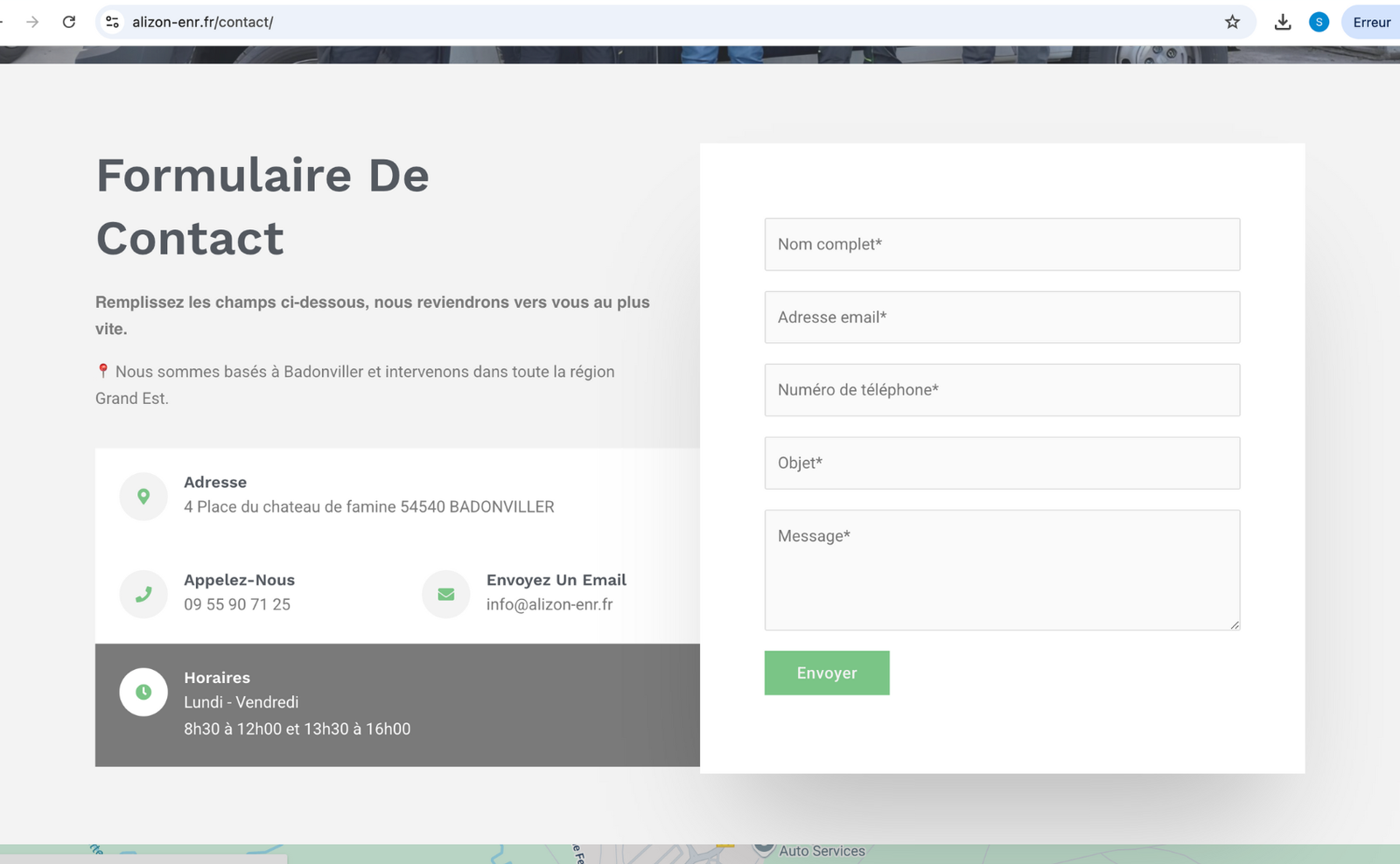Select the Objet input field

click(1002, 463)
